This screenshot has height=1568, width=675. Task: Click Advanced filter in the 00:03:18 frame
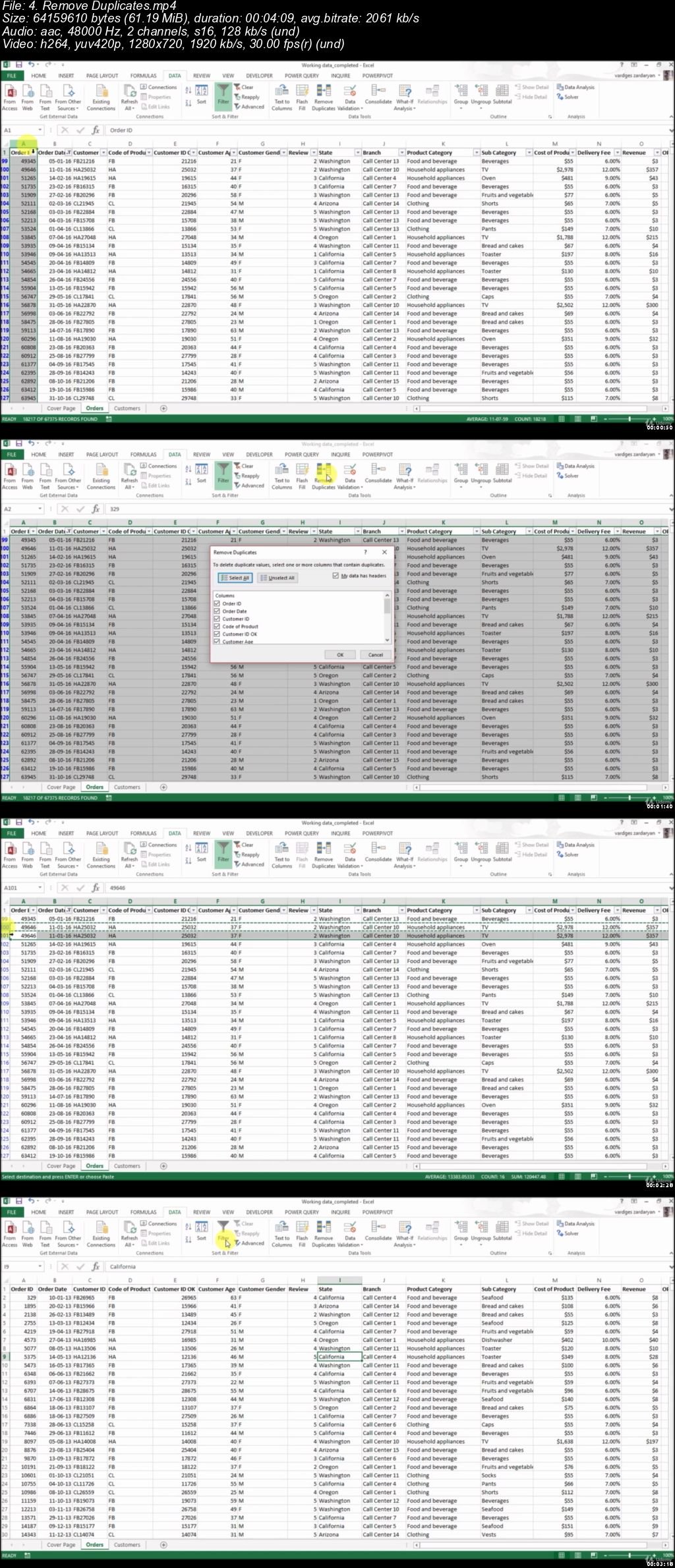[x=249, y=1243]
